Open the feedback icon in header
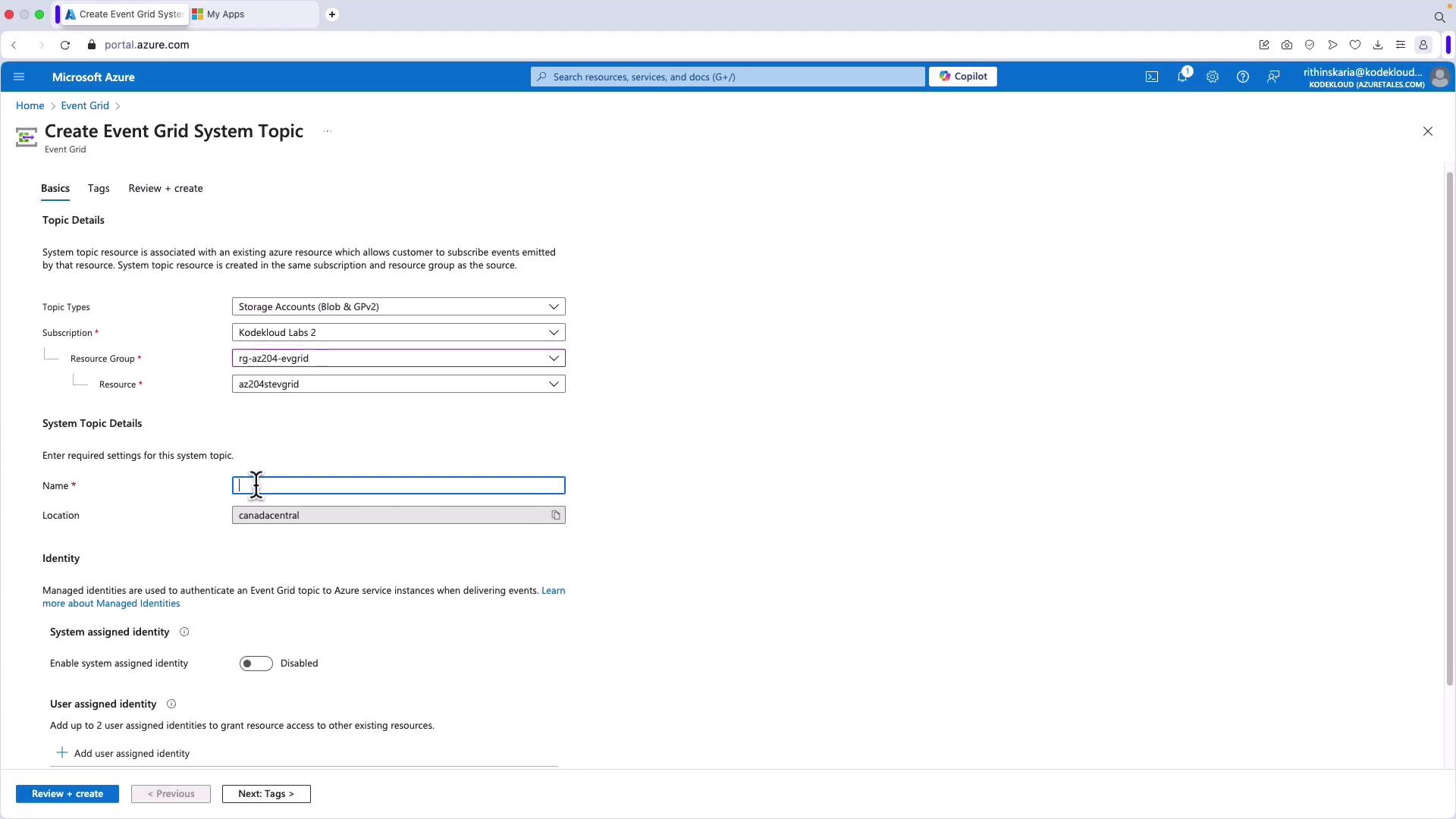The width and height of the screenshot is (1456, 819). click(1273, 77)
